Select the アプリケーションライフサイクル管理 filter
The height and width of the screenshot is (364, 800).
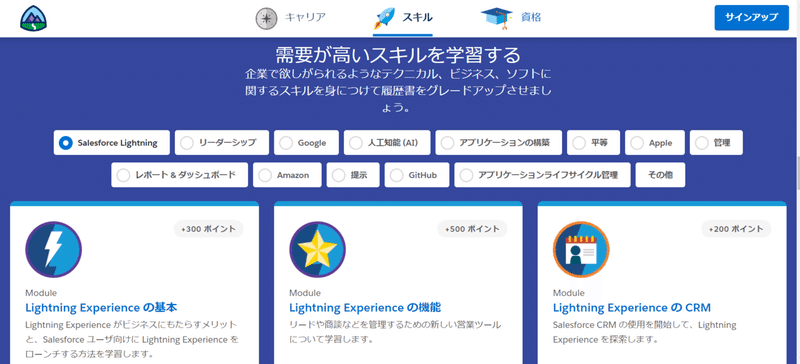click(x=542, y=175)
